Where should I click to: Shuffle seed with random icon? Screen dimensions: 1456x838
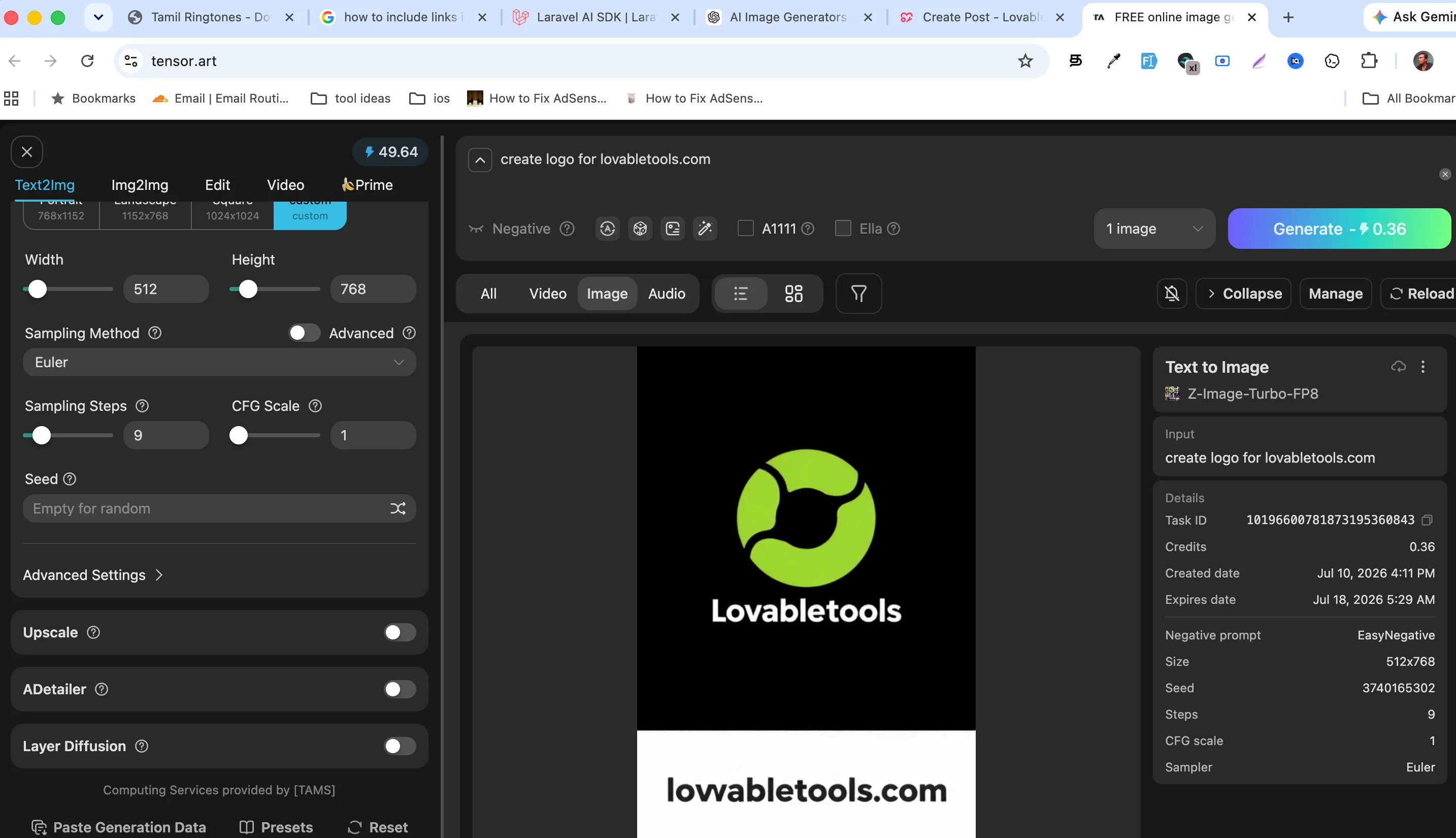(x=398, y=508)
